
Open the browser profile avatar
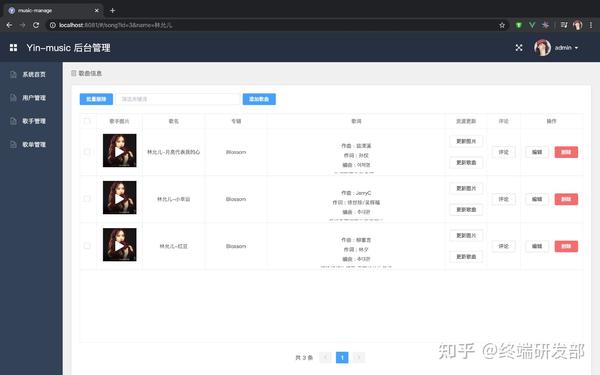[577, 25]
